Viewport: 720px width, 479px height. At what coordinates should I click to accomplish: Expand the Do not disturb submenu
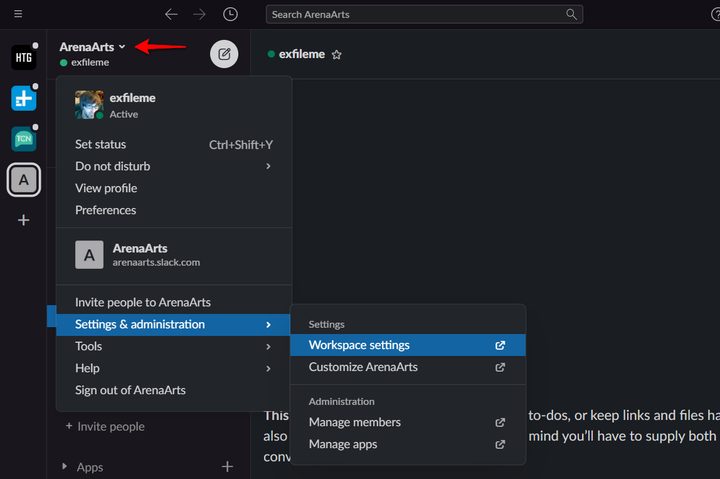(x=174, y=166)
